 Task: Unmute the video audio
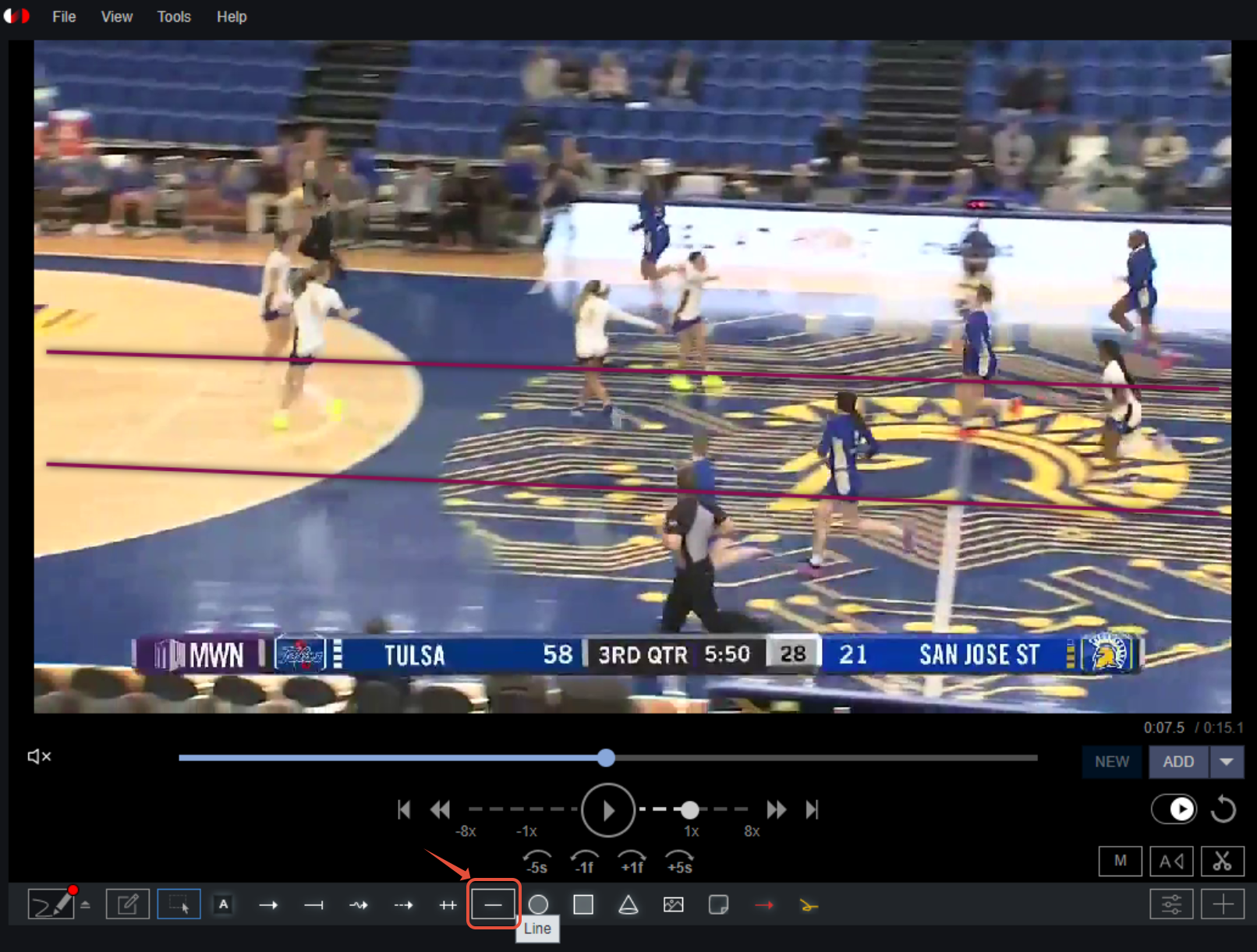pyautogui.click(x=39, y=756)
